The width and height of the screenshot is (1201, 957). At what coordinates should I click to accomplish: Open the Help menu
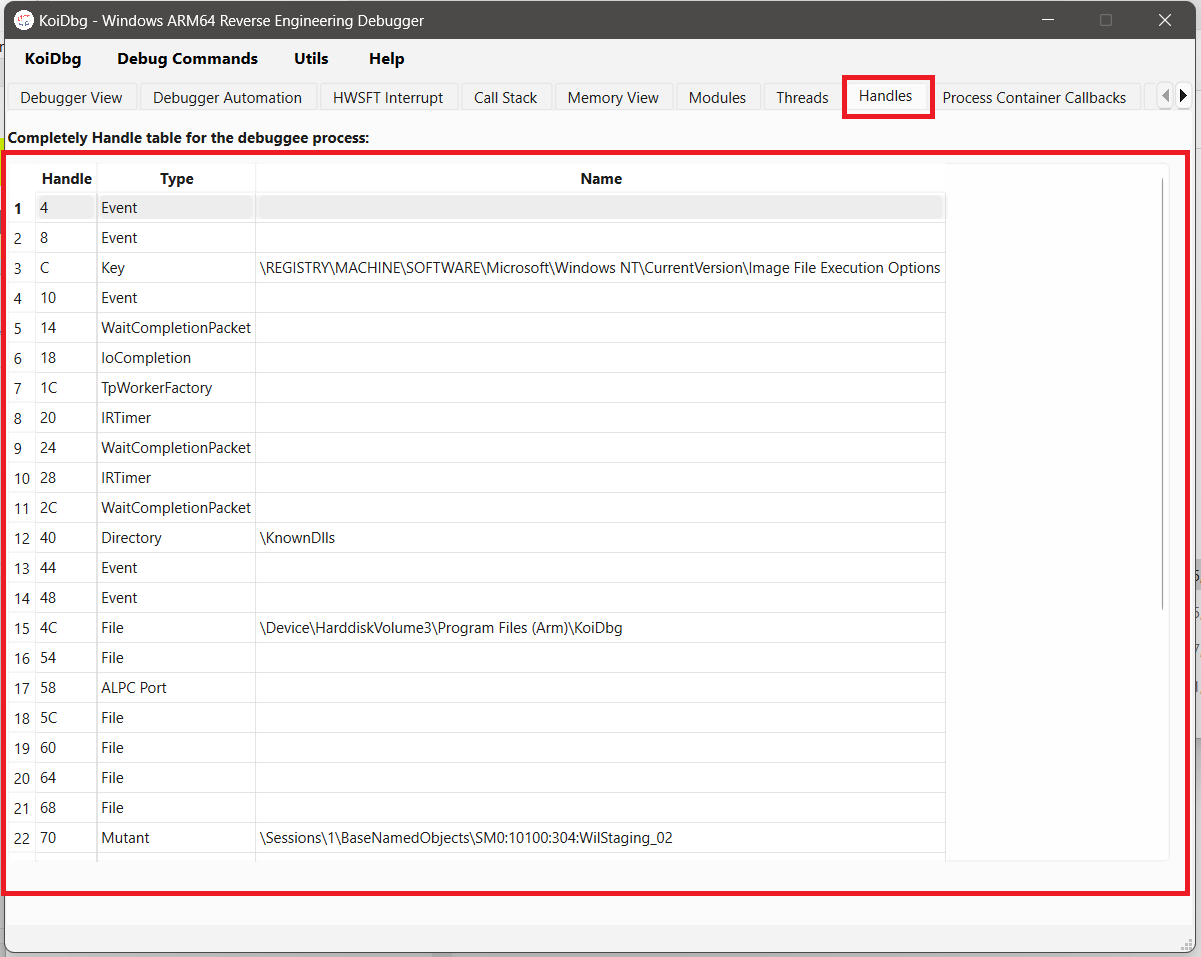click(x=386, y=59)
